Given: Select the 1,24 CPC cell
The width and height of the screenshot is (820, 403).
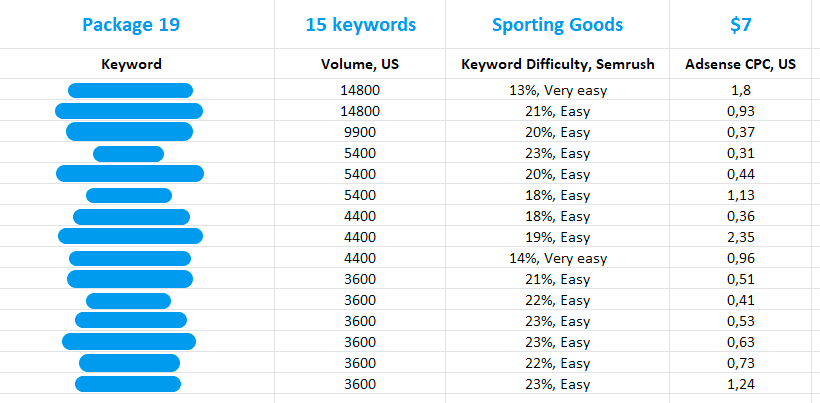Looking at the screenshot, I should [741, 383].
